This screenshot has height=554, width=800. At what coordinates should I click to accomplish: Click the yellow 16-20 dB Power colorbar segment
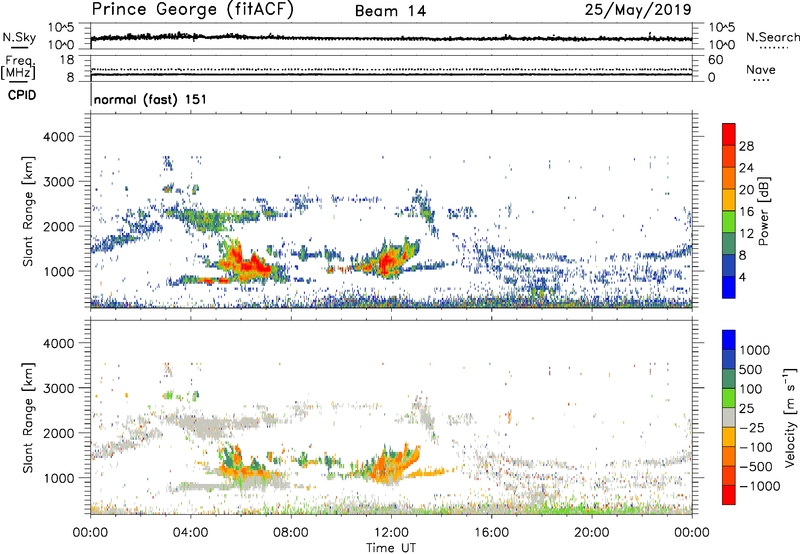tap(729, 200)
